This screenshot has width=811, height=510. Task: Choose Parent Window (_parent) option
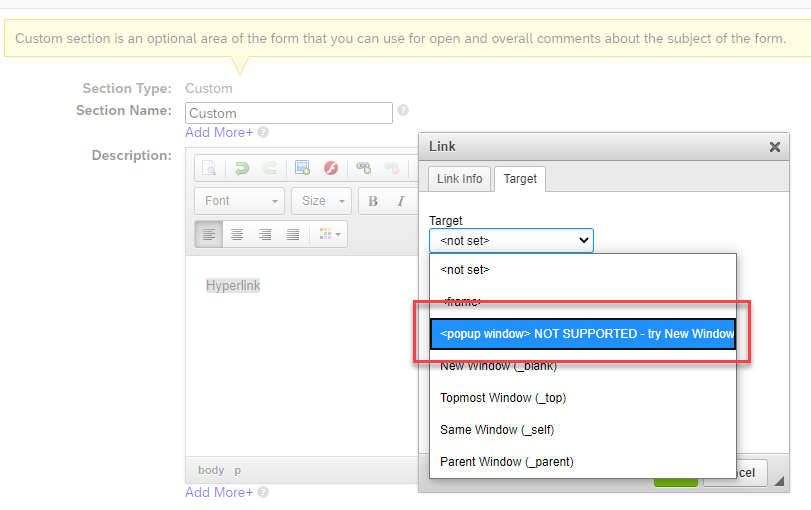click(583, 461)
